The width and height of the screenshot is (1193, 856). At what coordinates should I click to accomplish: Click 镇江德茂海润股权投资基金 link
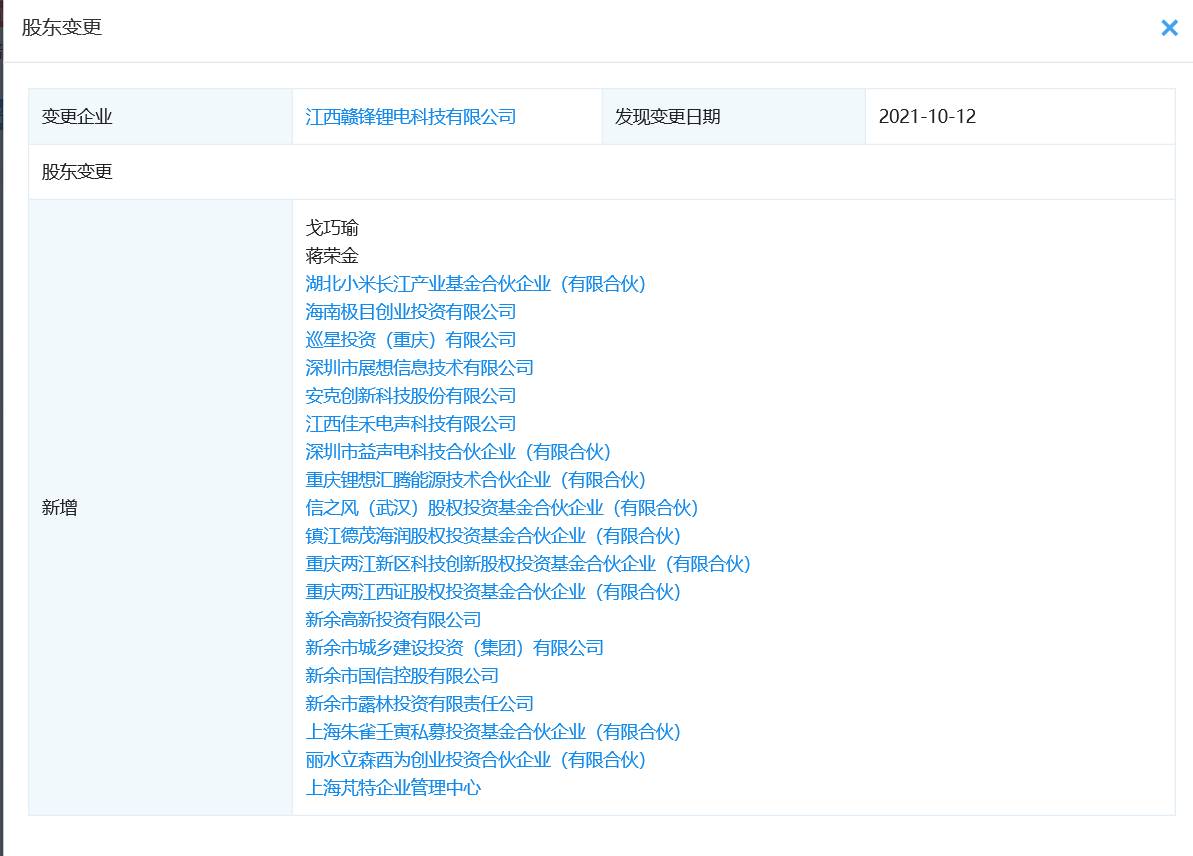[493, 536]
